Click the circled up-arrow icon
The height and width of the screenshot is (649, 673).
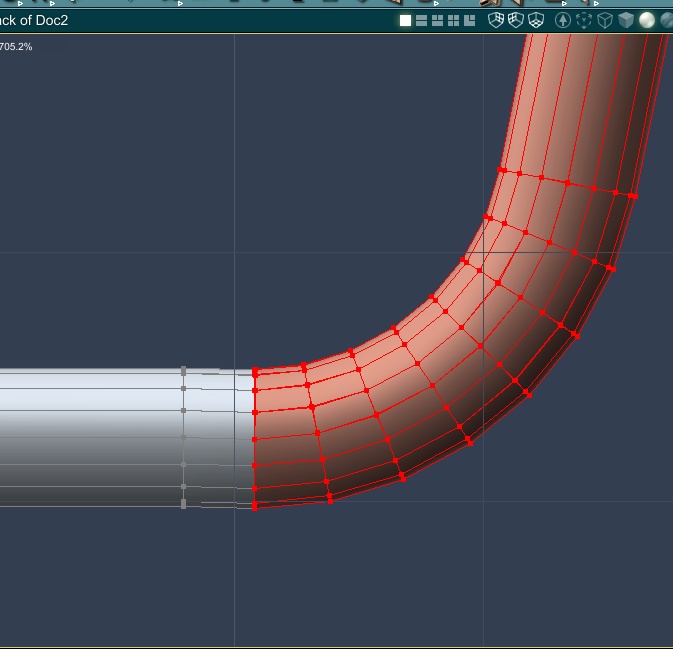pyautogui.click(x=563, y=20)
